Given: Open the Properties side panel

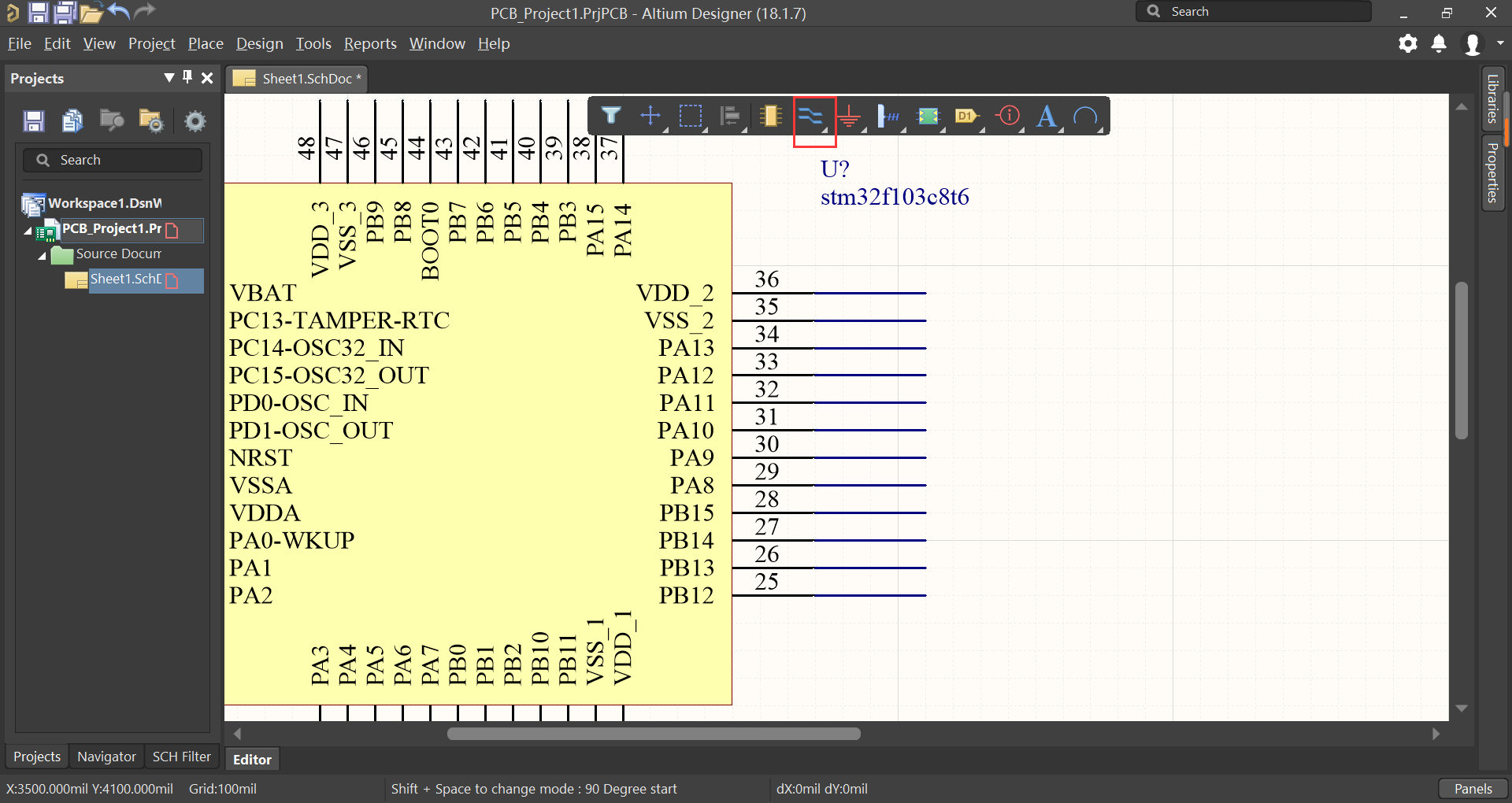Looking at the screenshot, I should click(x=1492, y=172).
